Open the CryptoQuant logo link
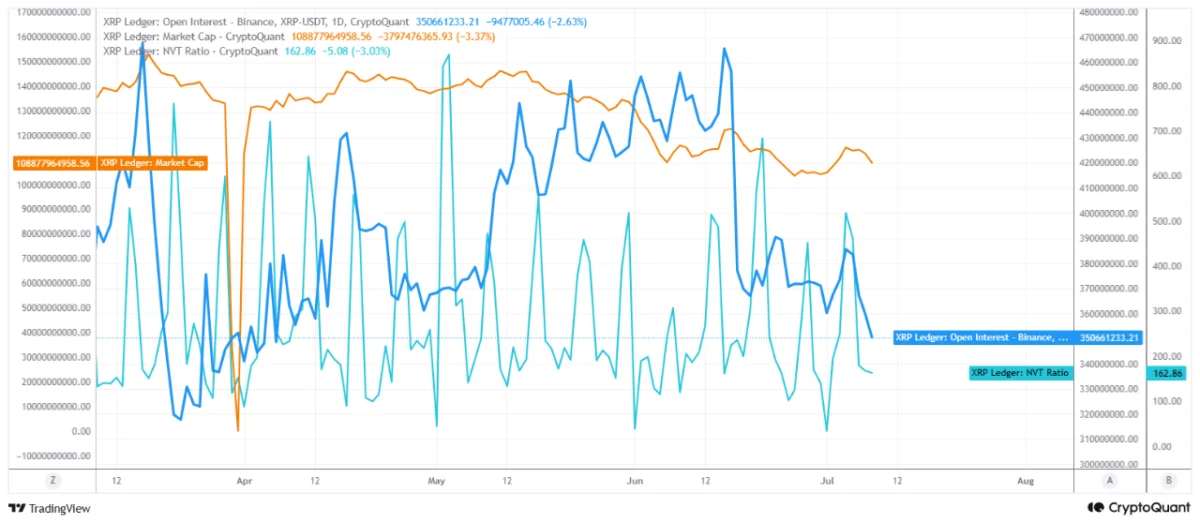 (x=1138, y=507)
